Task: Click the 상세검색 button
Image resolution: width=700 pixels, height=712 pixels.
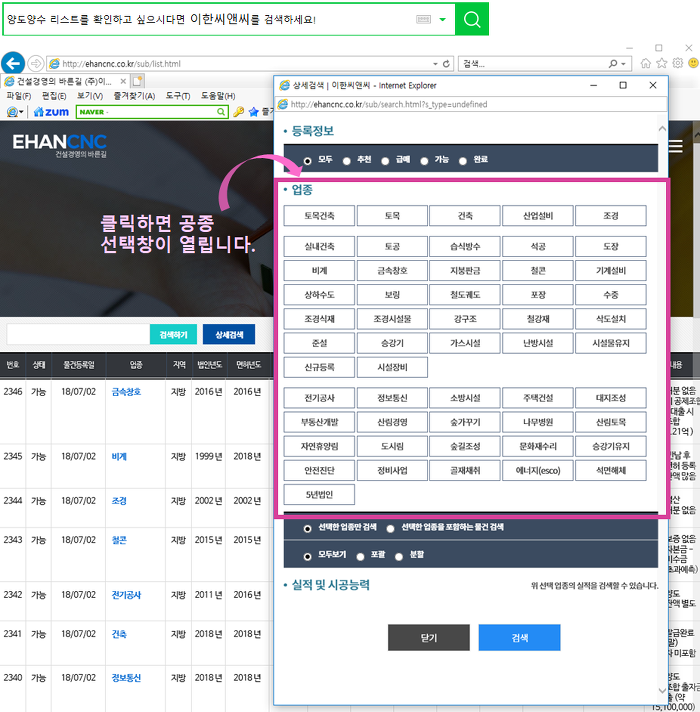Action: [229, 335]
